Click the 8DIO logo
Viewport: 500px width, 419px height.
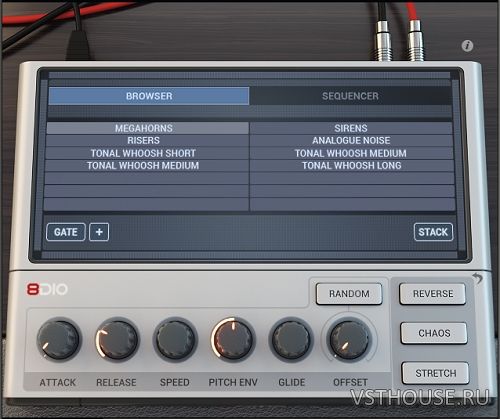pos(47,289)
